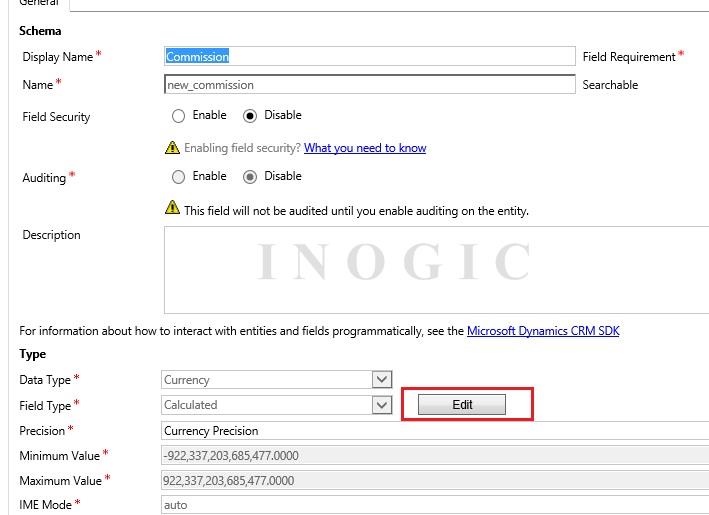
Task: Open the Data Type dropdown arrow
Action: [381, 379]
